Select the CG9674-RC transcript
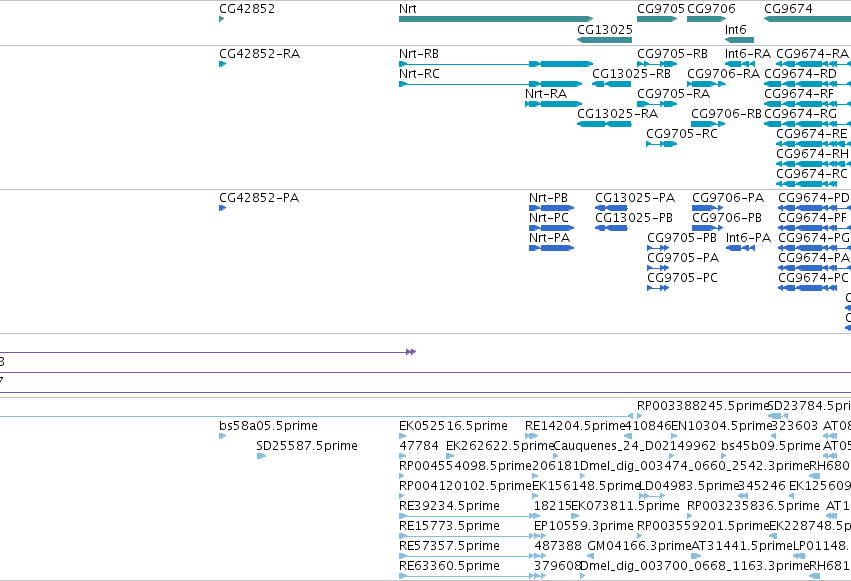Viewport: 851px width, 581px height. [806, 184]
